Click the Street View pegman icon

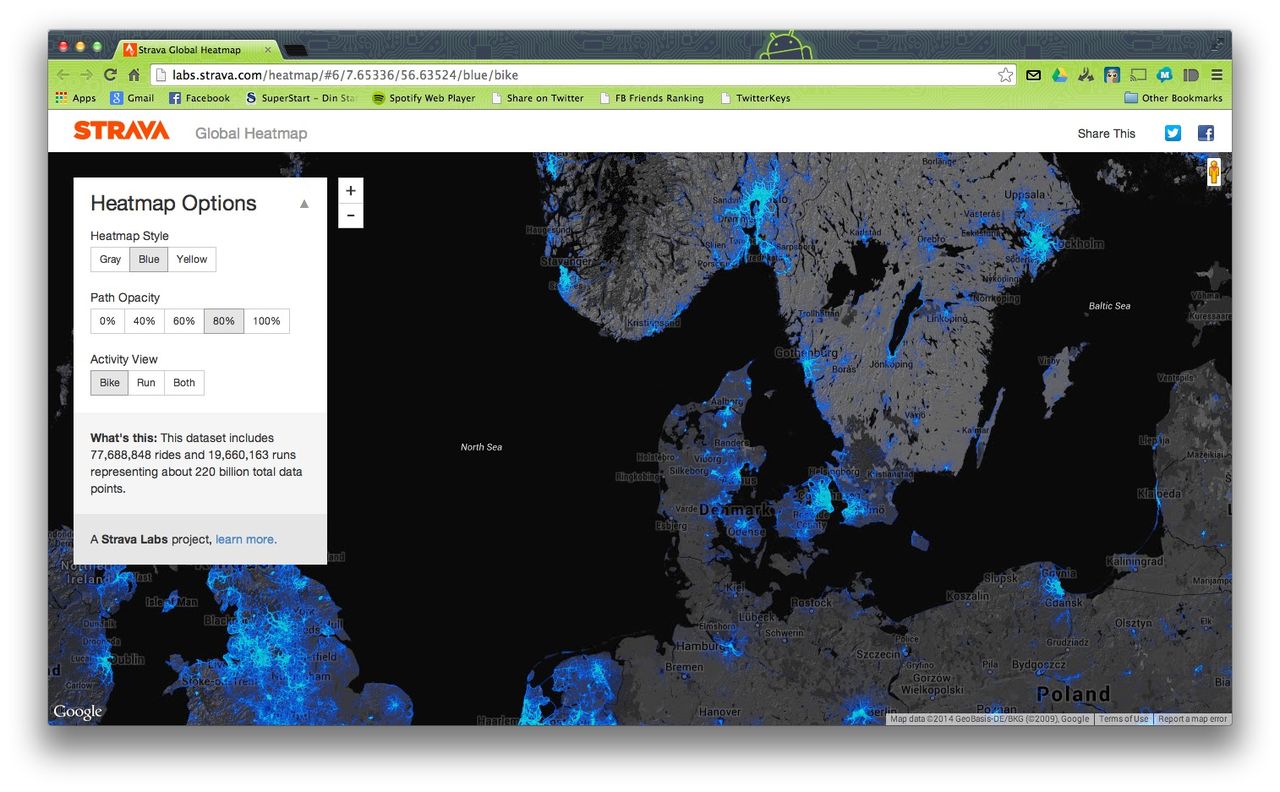[1214, 172]
